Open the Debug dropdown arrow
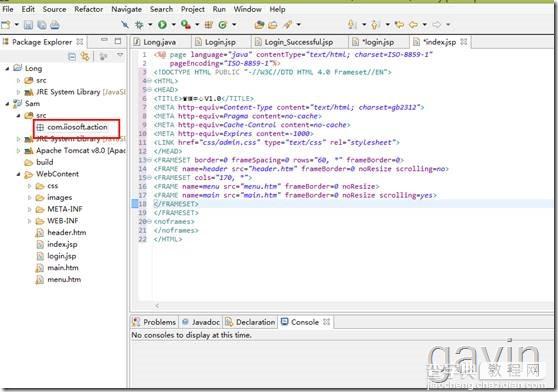558x392 pixels. click(x=150, y=25)
